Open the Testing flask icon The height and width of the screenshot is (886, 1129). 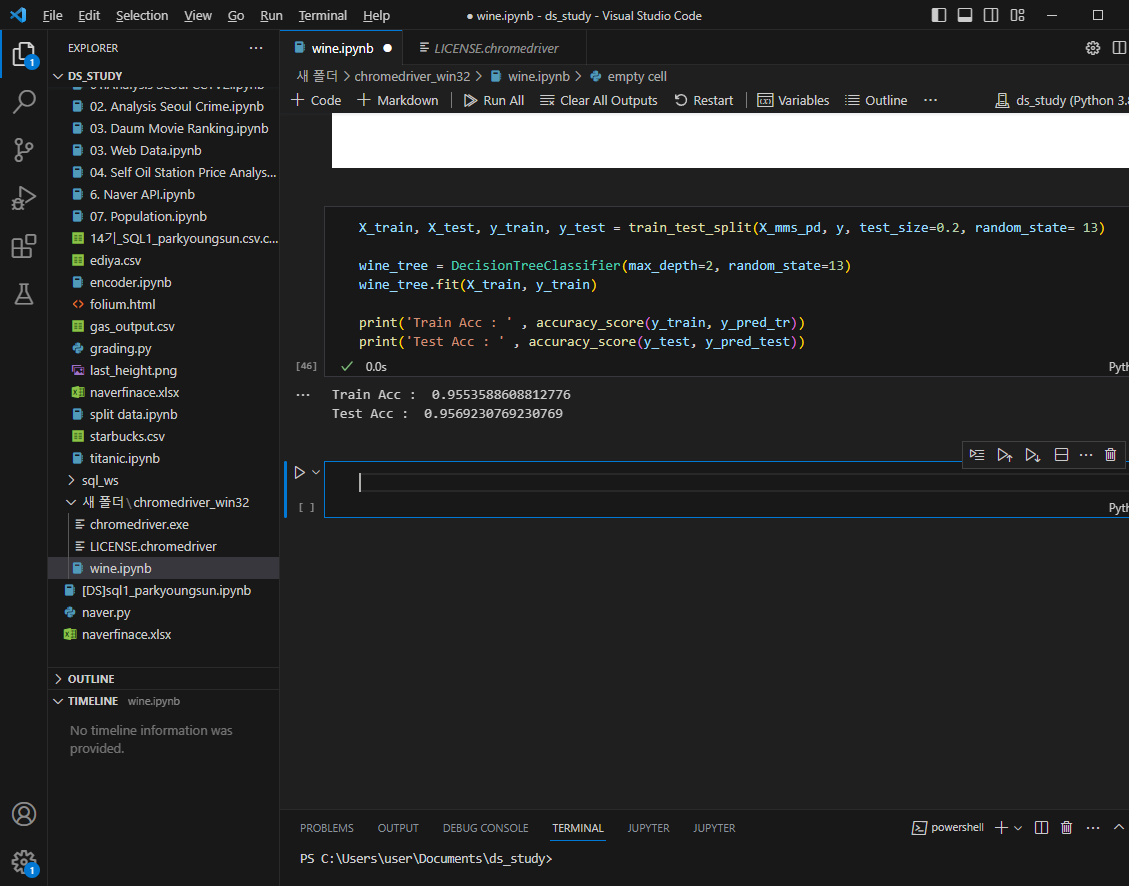click(24, 294)
